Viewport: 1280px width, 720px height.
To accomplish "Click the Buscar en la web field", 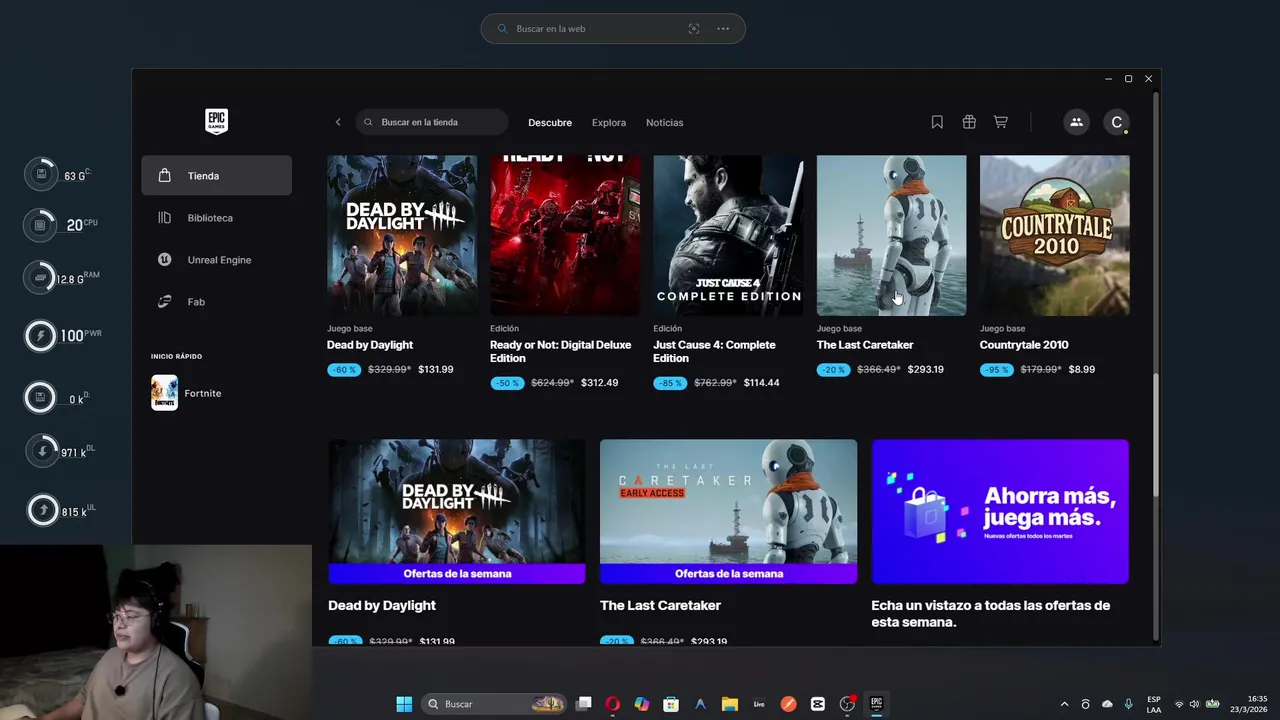I will (x=613, y=29).
